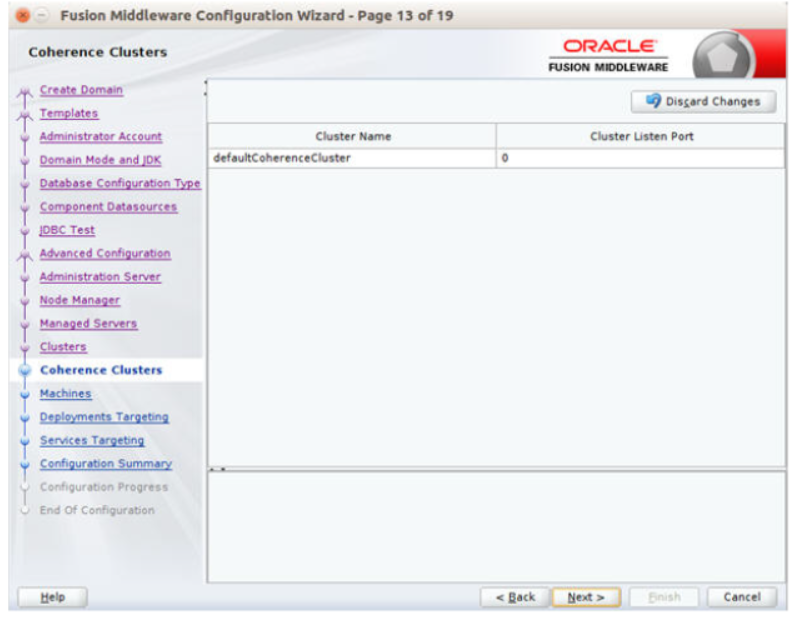The width and height of the screenshot is (797, 622).
Task: Click the Discard Changes button
Action: click(x=703, y=102)
